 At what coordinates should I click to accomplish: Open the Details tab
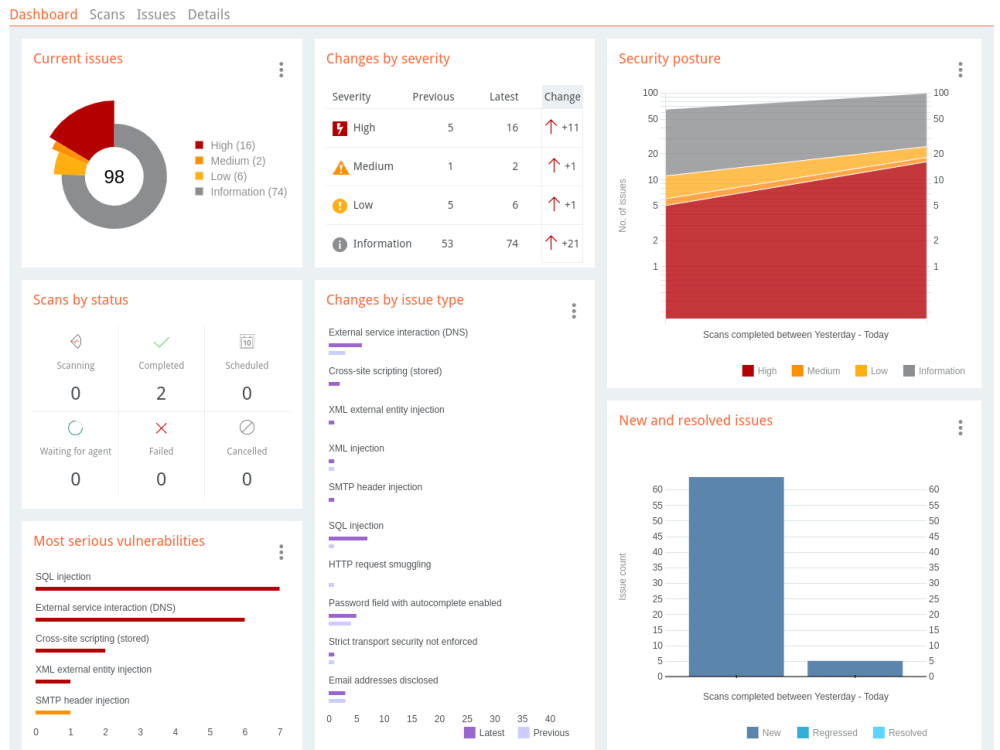[209, 14]
